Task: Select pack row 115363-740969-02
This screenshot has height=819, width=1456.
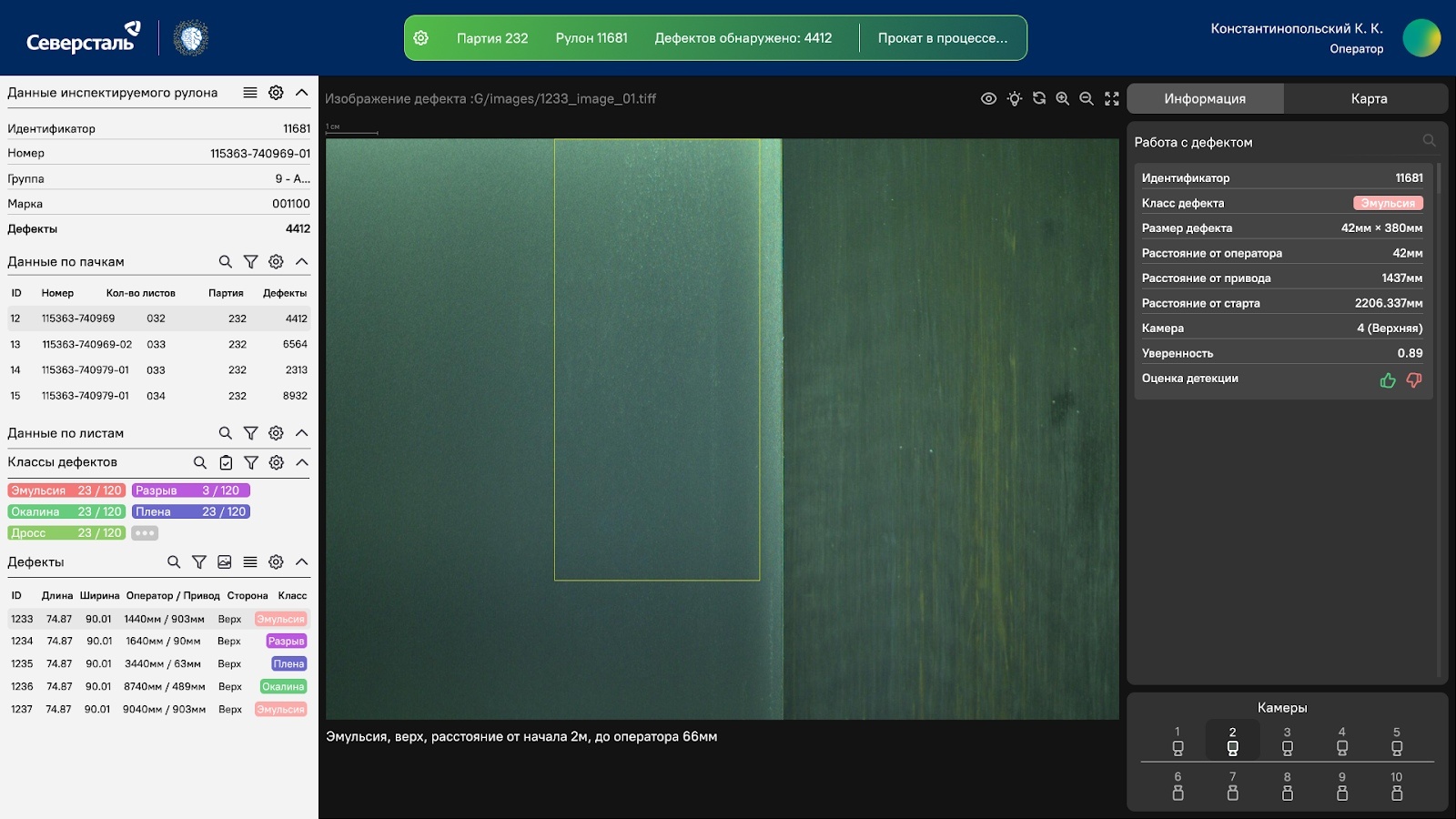Action: (x=159, y=345)
